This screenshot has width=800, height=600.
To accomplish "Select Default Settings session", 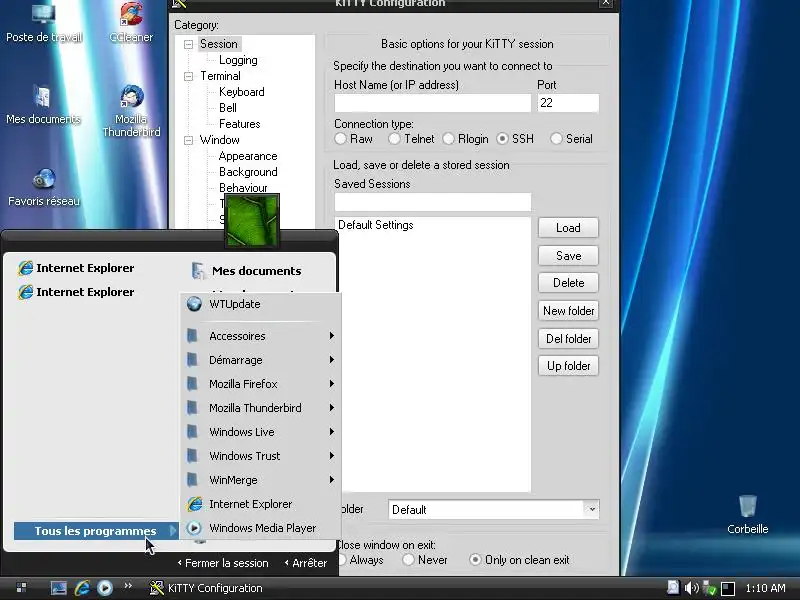I will [376, 225].
